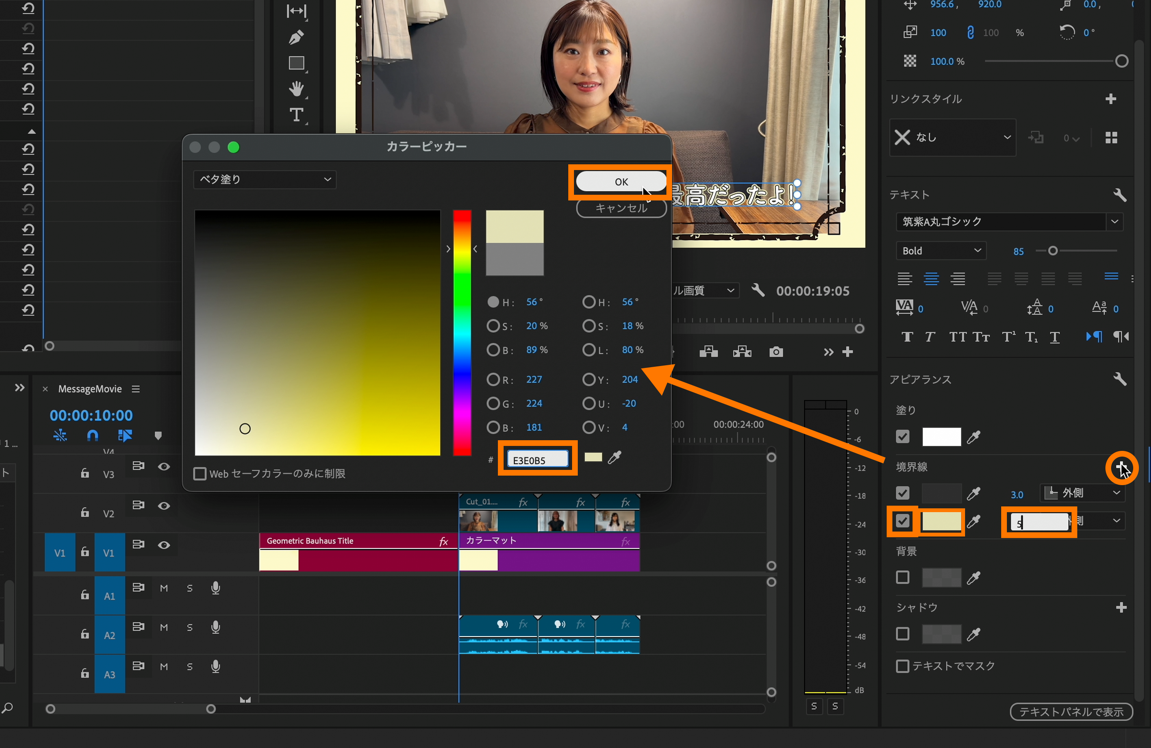Click the second stroke color swatch
Image resolution: width=1151 pixels, height=748 pixels.
coord(942,521)
